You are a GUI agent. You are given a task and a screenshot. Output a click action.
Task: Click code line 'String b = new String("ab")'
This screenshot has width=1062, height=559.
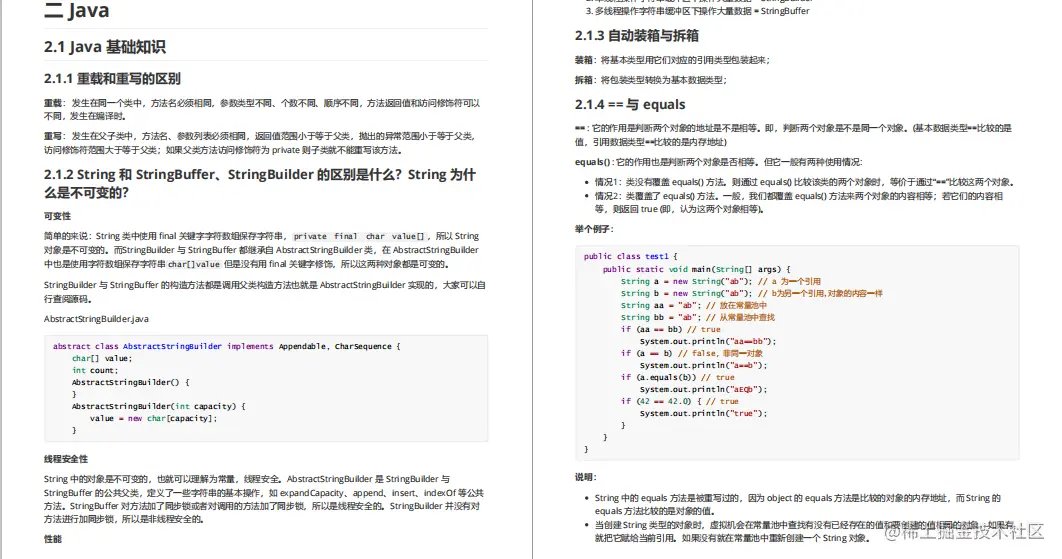[x=752, y=293]
